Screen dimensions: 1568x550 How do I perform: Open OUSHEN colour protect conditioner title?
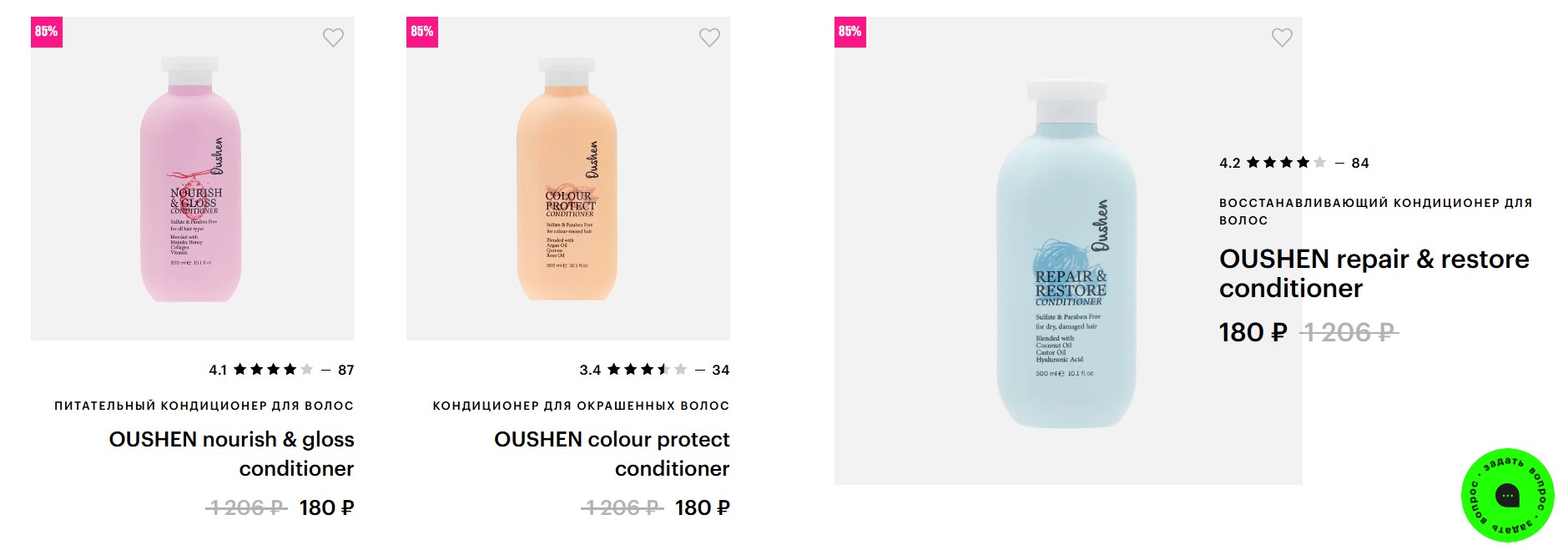(611, 453)
